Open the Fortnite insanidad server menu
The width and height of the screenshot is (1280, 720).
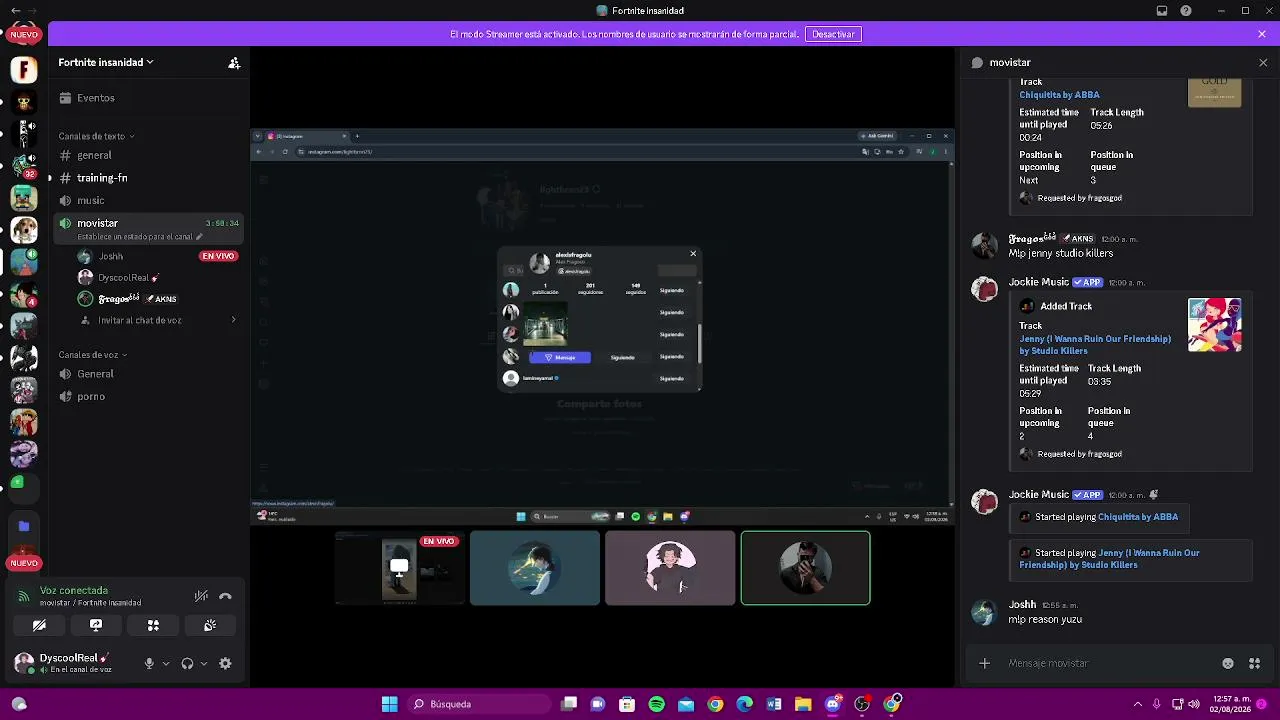[x=106, y=62]
